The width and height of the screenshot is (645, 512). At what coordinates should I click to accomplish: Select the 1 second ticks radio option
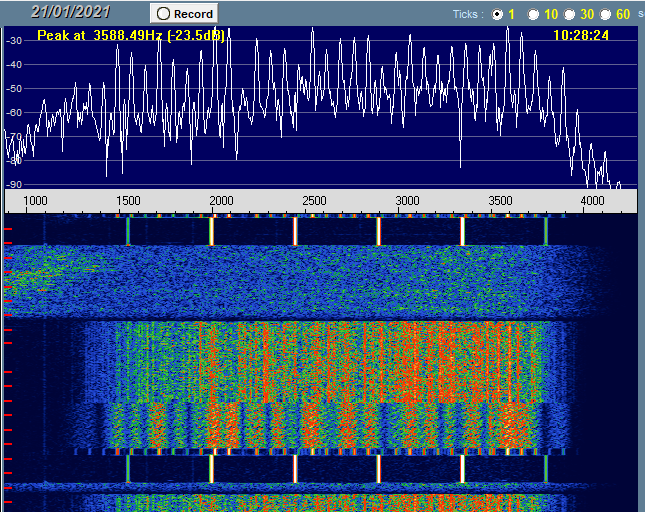pyautogui.click(x=498, y=15)
